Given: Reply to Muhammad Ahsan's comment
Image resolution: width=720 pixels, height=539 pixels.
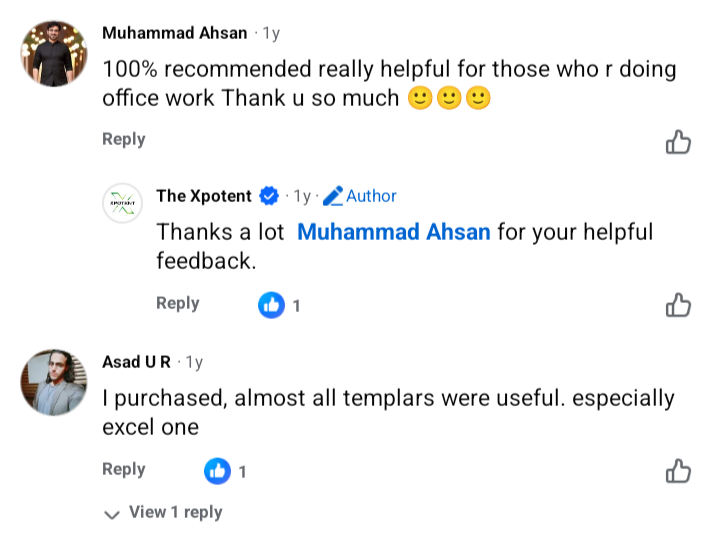Looking at the screenshot, I should [x=123, y=139].
